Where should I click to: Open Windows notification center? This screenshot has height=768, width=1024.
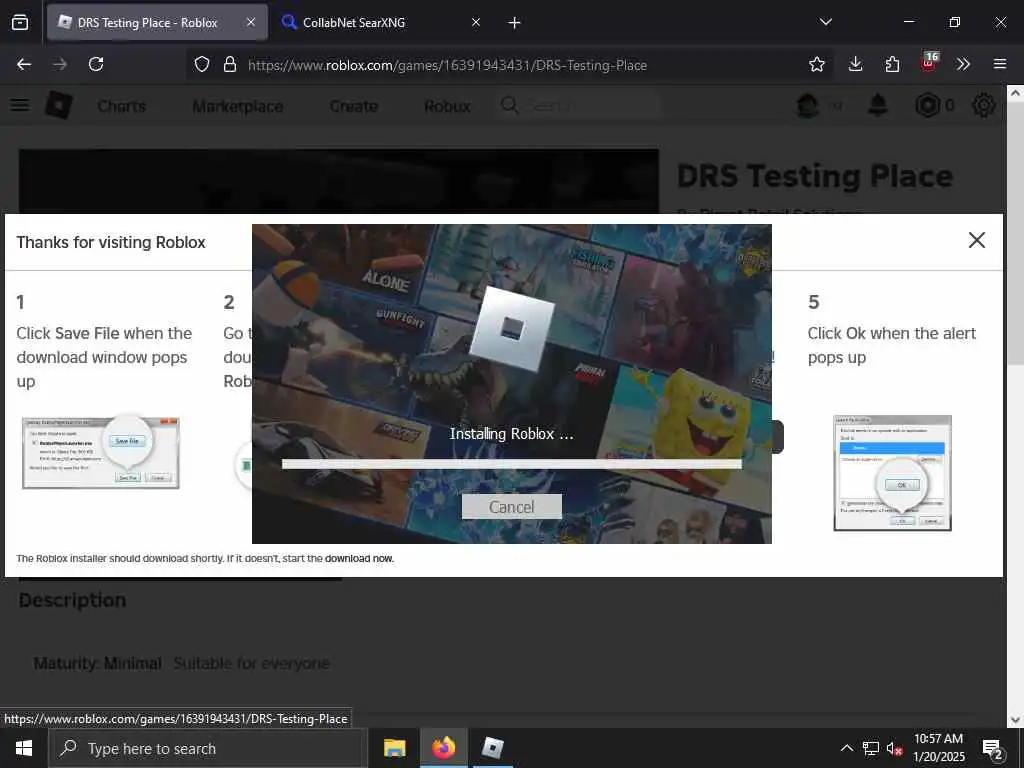tap(993, 749)
